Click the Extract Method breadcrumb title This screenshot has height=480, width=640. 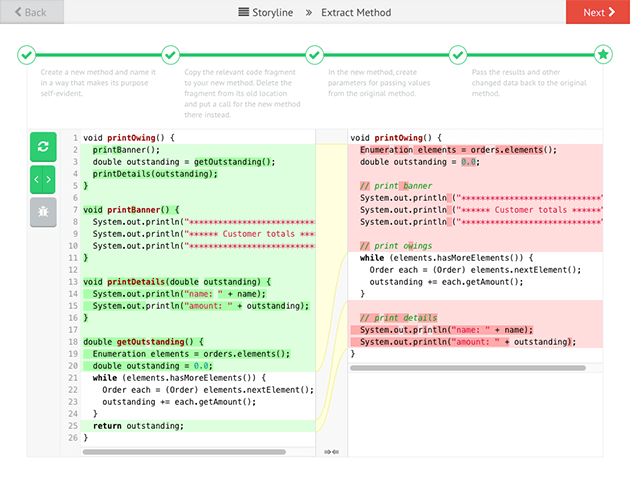click(x=356, y=13)
